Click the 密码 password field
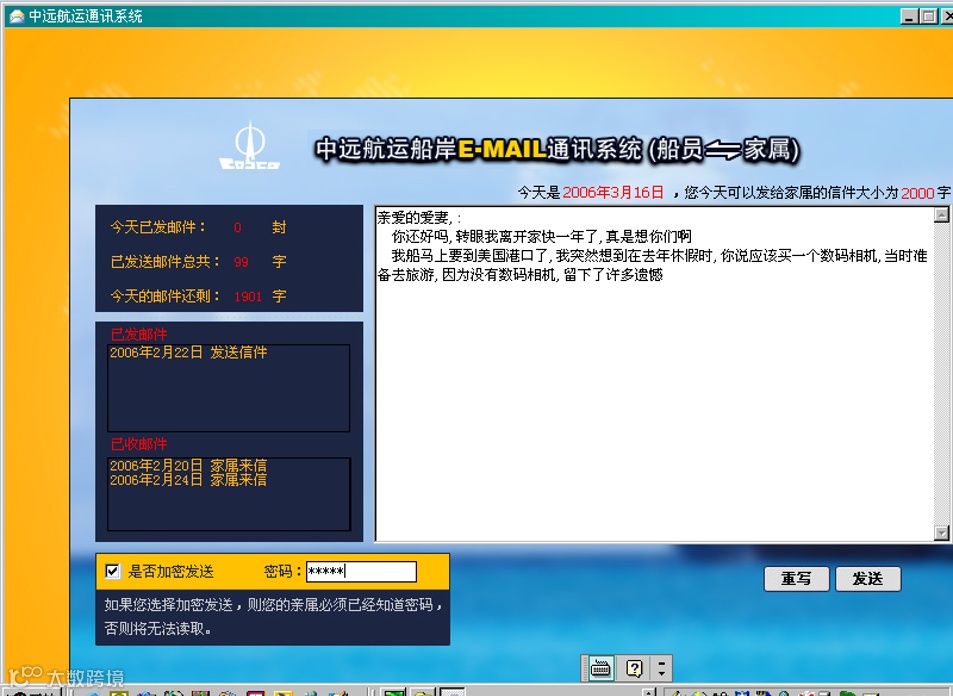Viewport: 953px width, 696px height. [x=361, y=571]
